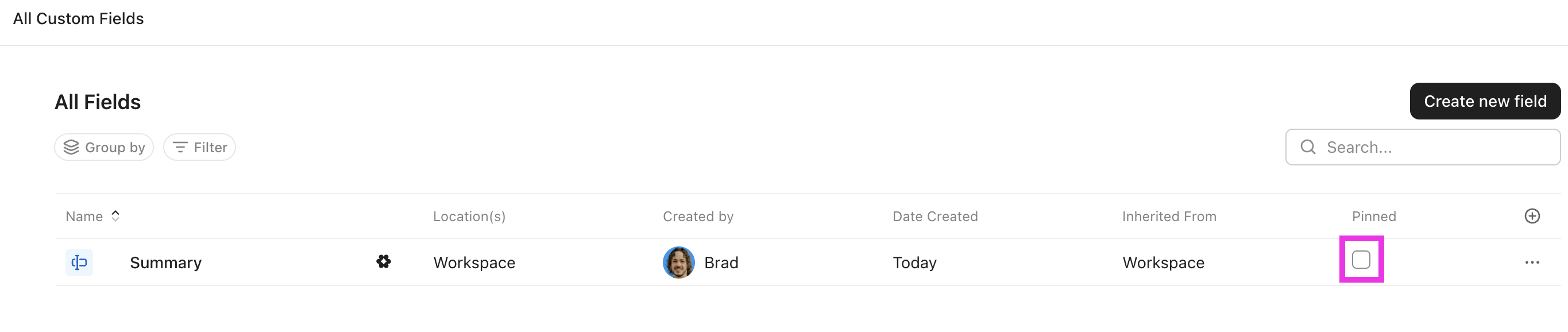Select the All Custom Fields page title
Image resolution: width=1568 pixels, height=332 pixels.
[x=79, y=18]
